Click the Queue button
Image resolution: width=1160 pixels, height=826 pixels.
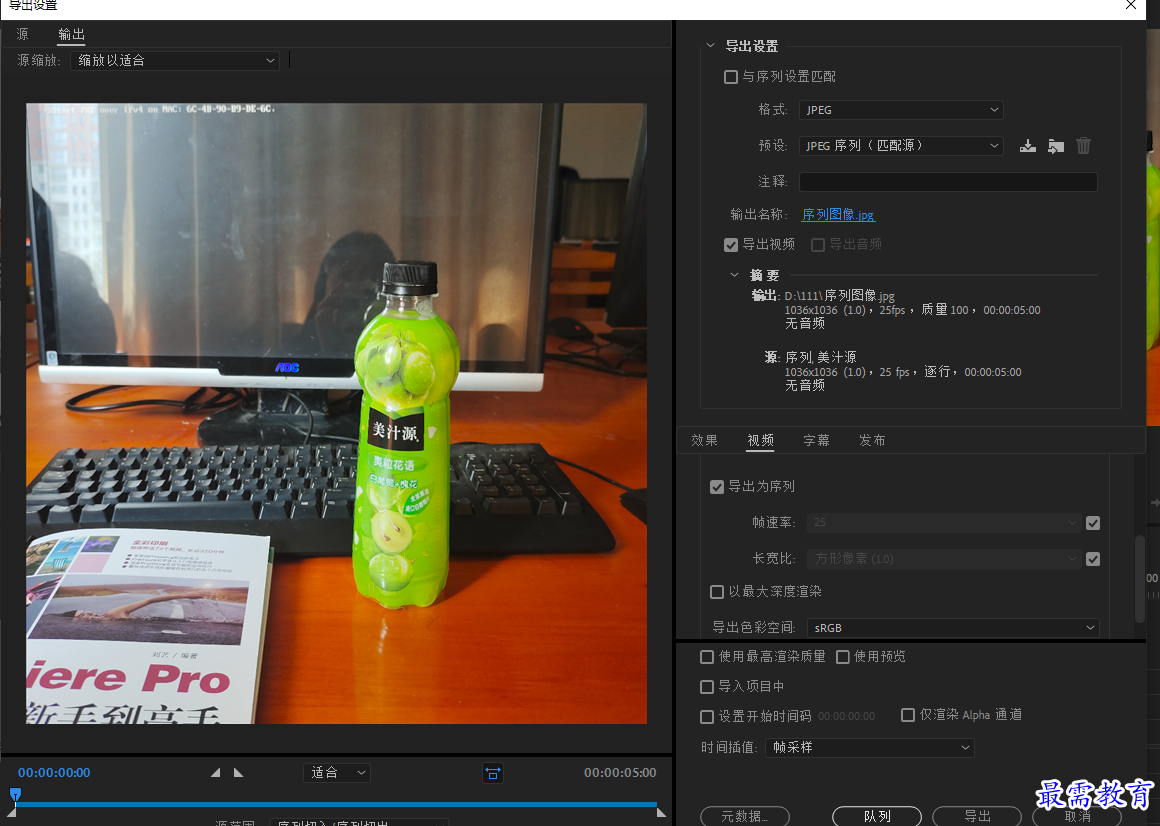click(x=877, y=816)
